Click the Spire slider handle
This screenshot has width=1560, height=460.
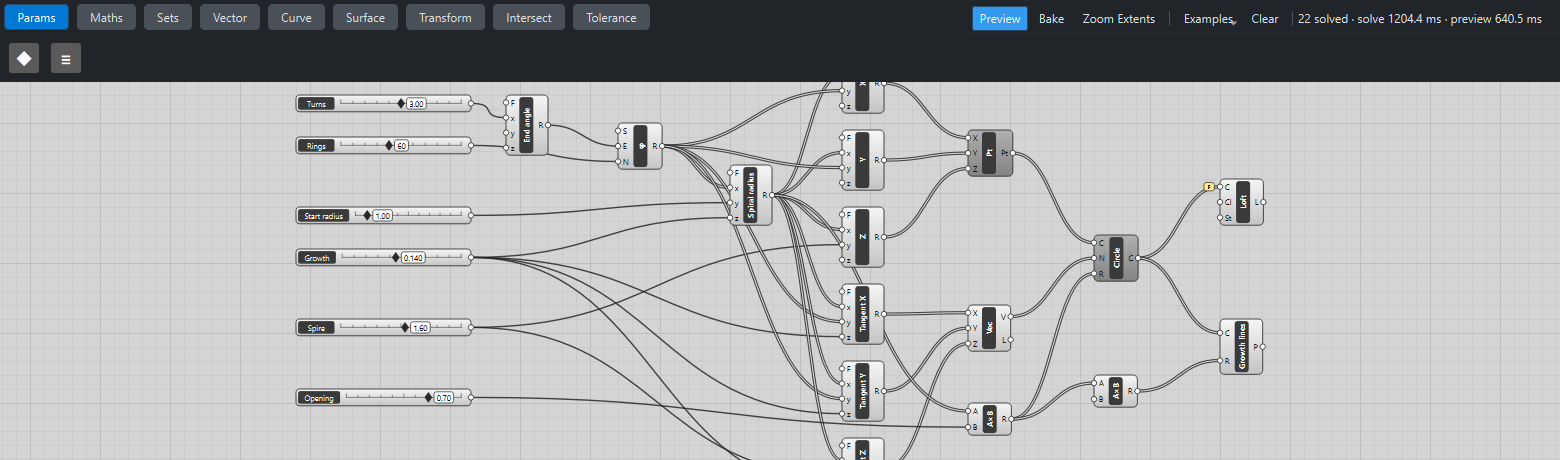point(404,327)
